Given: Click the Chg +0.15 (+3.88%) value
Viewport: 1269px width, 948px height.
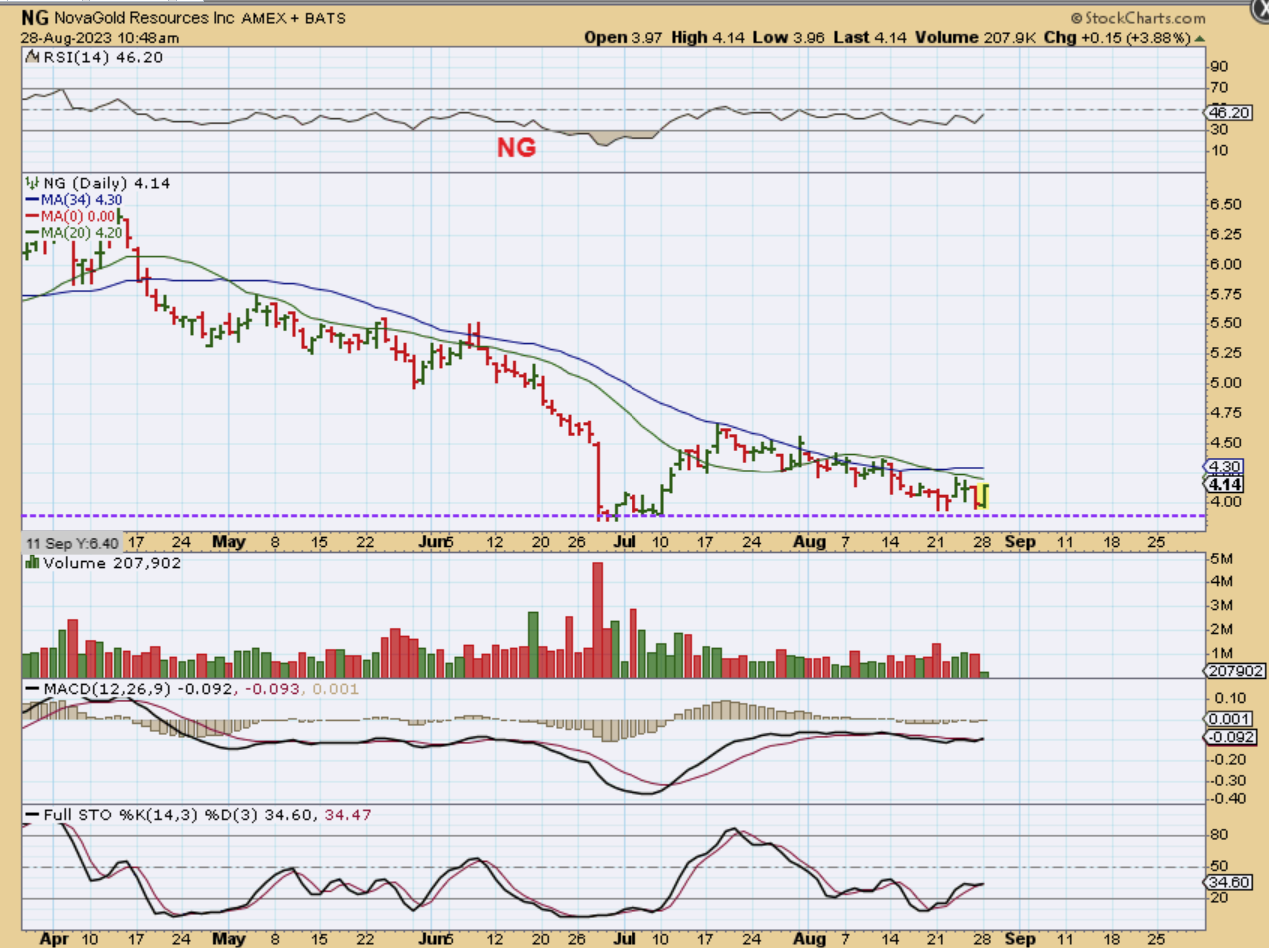Looking at the screenshot, I should (1115, 38).
